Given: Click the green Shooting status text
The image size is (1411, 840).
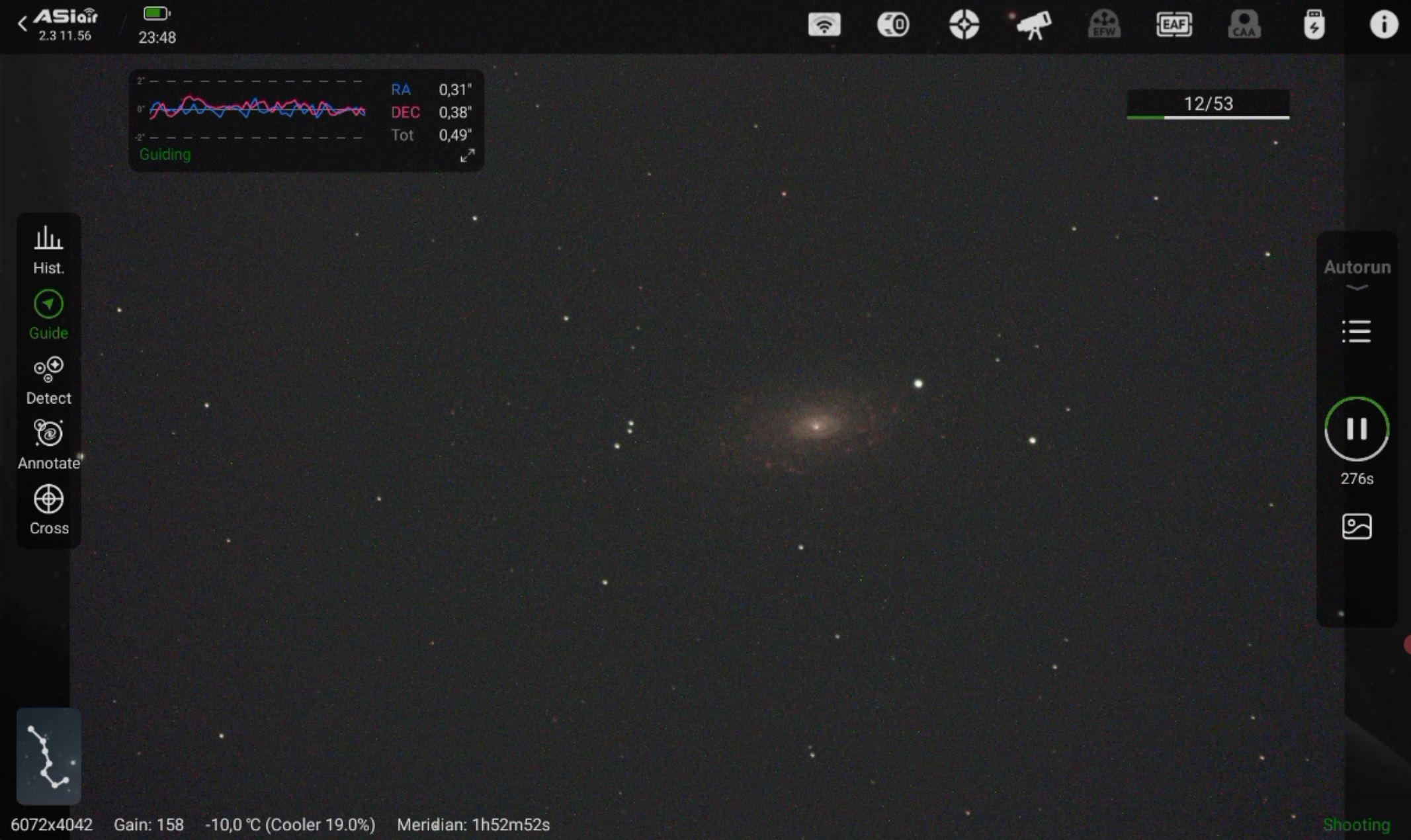Looking at the screenshot, I should coord(1356,825).
